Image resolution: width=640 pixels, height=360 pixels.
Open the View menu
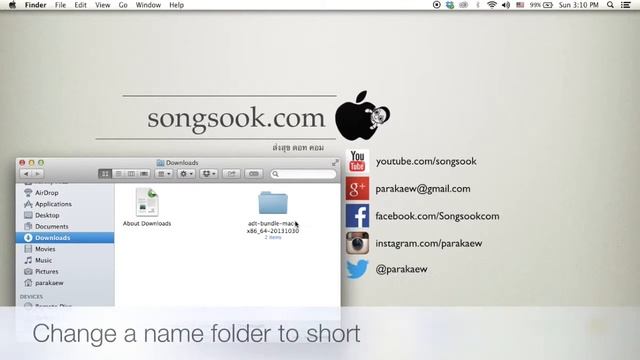tap(102, 5)
